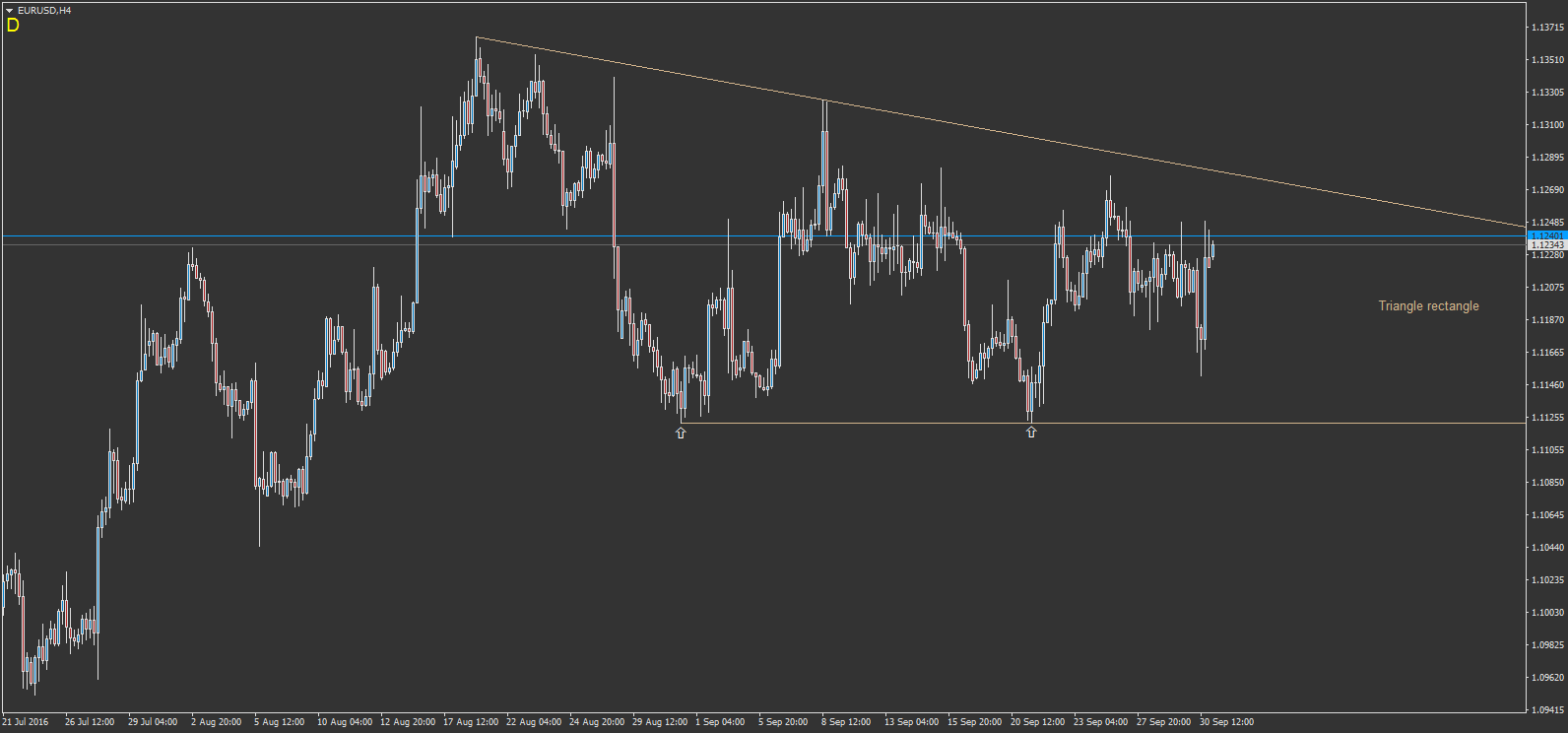Click the 1.11255 price scale label
The width and height of the screenshot is (1568, 733).
pos(1548,418)
